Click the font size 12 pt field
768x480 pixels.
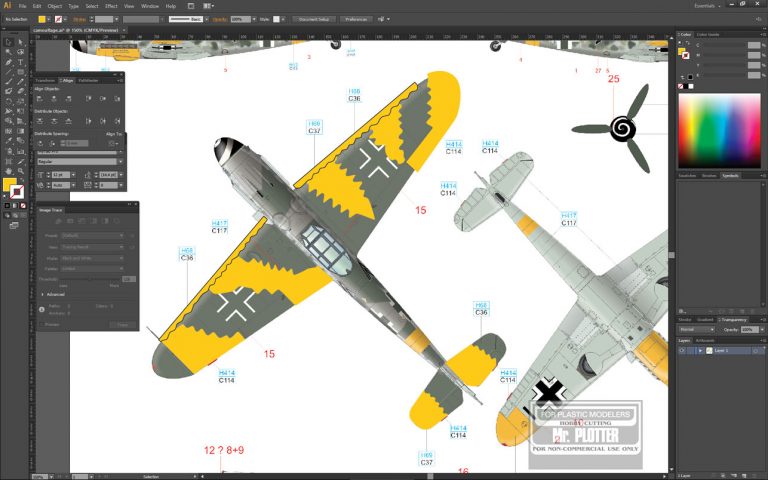tap(61, 175)
